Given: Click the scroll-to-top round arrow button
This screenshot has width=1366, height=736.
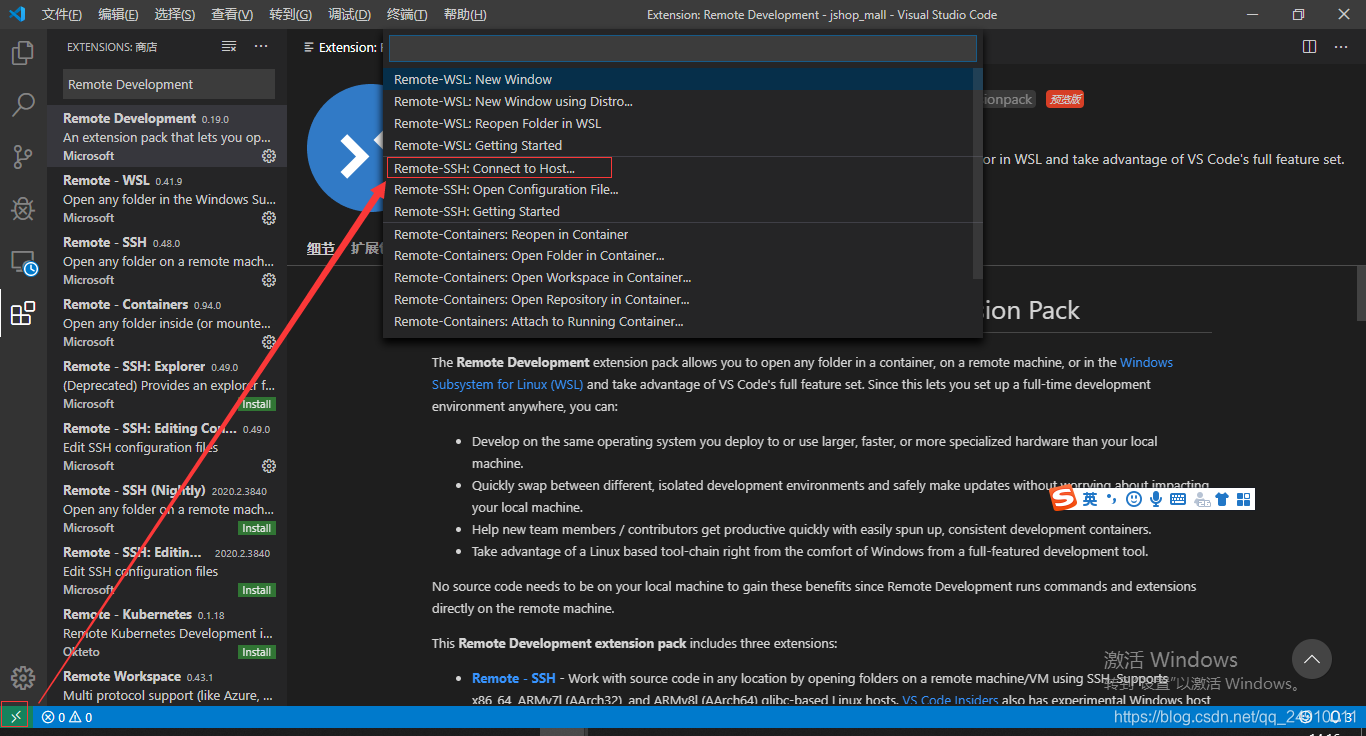Looking at the screenshot, I should tap(1312, 659).
